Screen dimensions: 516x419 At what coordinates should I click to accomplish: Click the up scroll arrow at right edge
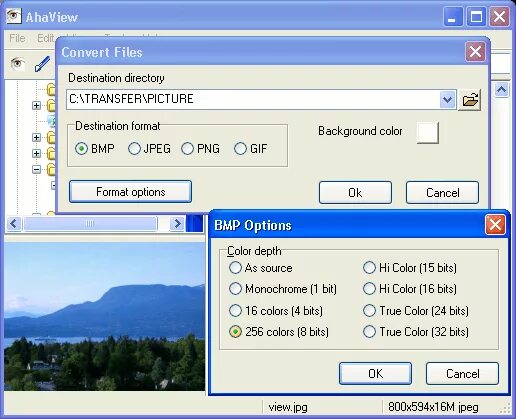(502, 89)
